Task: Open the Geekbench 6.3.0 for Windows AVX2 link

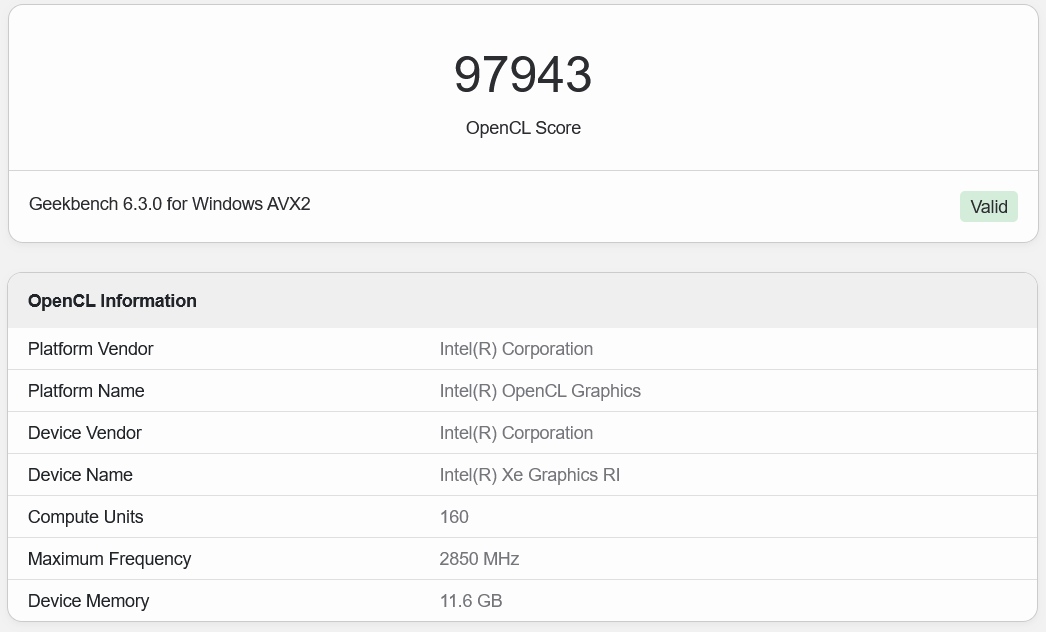Action: point(169,204)
